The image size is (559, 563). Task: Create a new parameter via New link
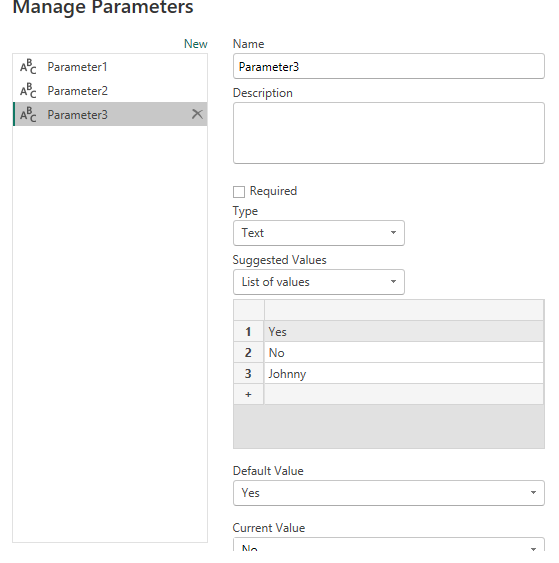(x=195, y=44)
